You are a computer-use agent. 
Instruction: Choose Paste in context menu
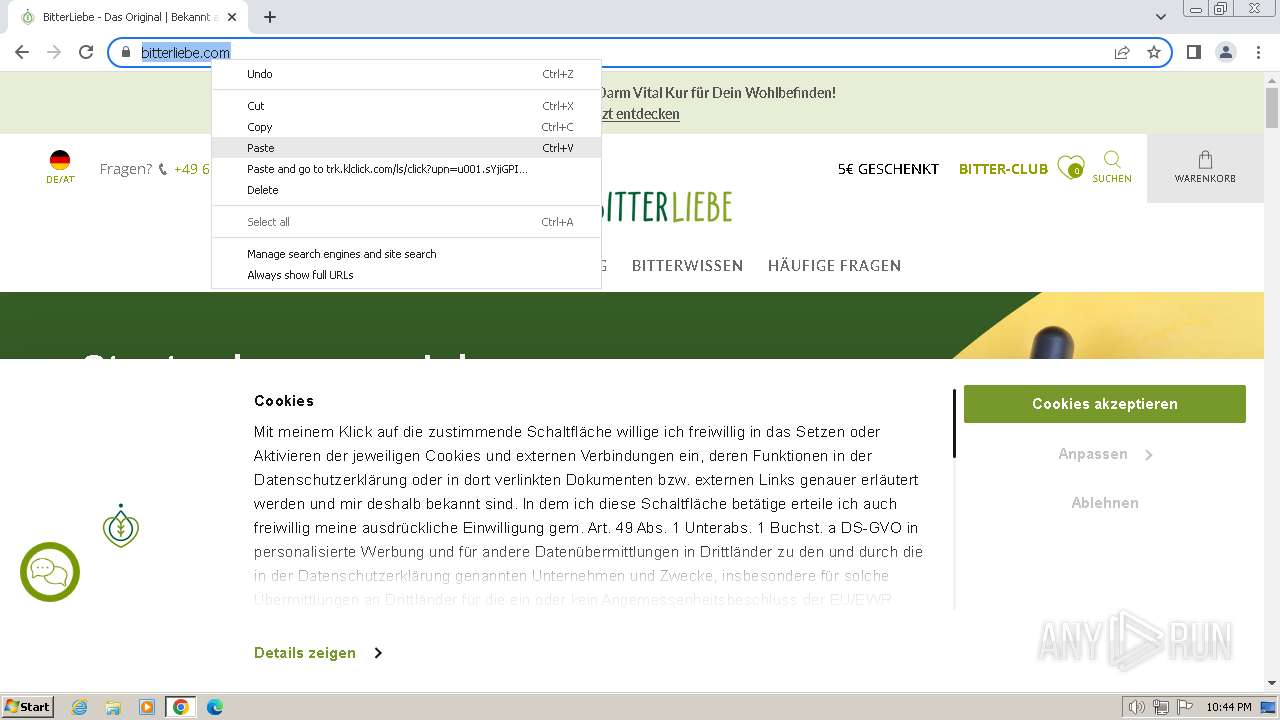406,148
